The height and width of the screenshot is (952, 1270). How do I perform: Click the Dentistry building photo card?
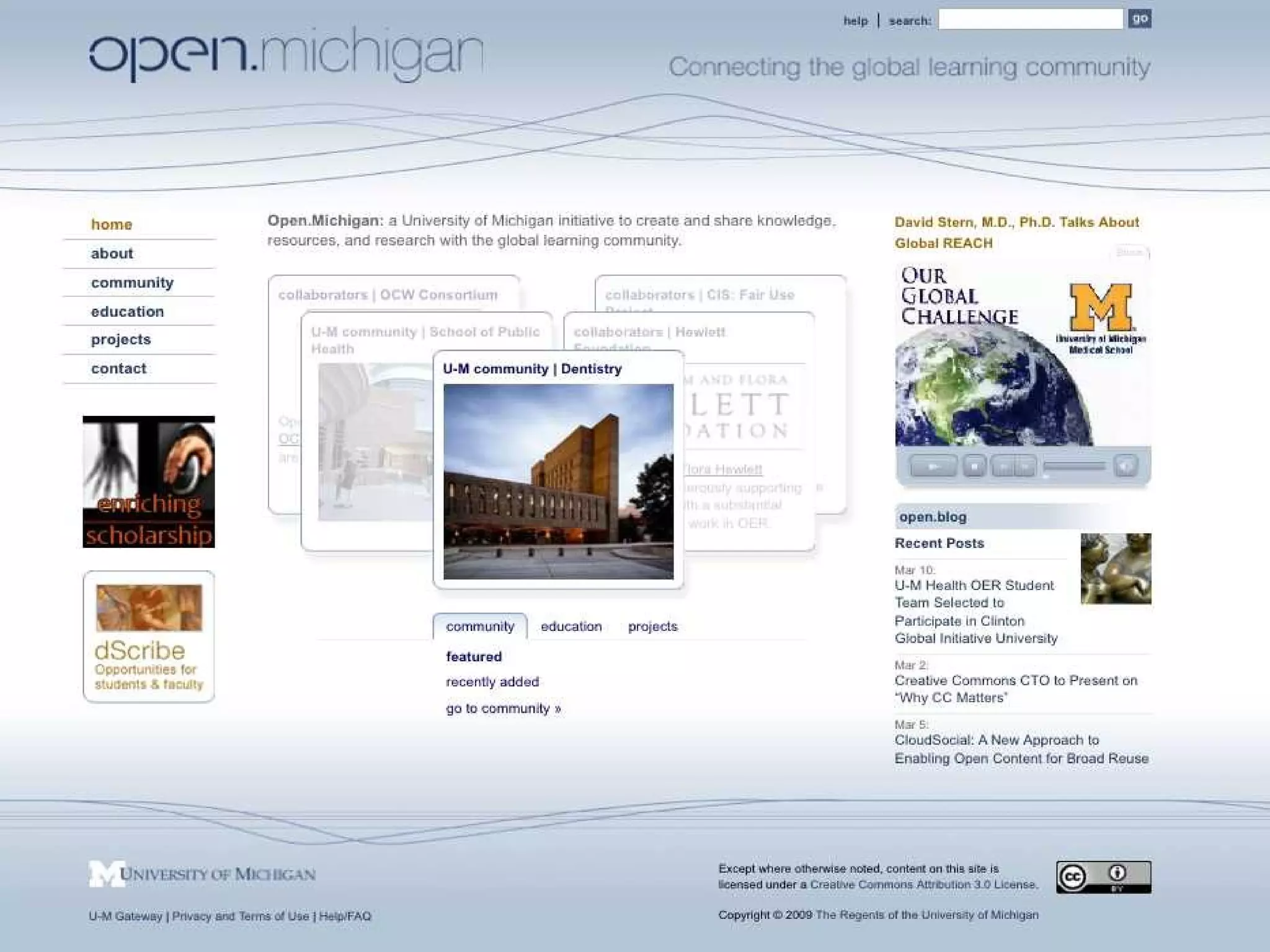(558, 482)
